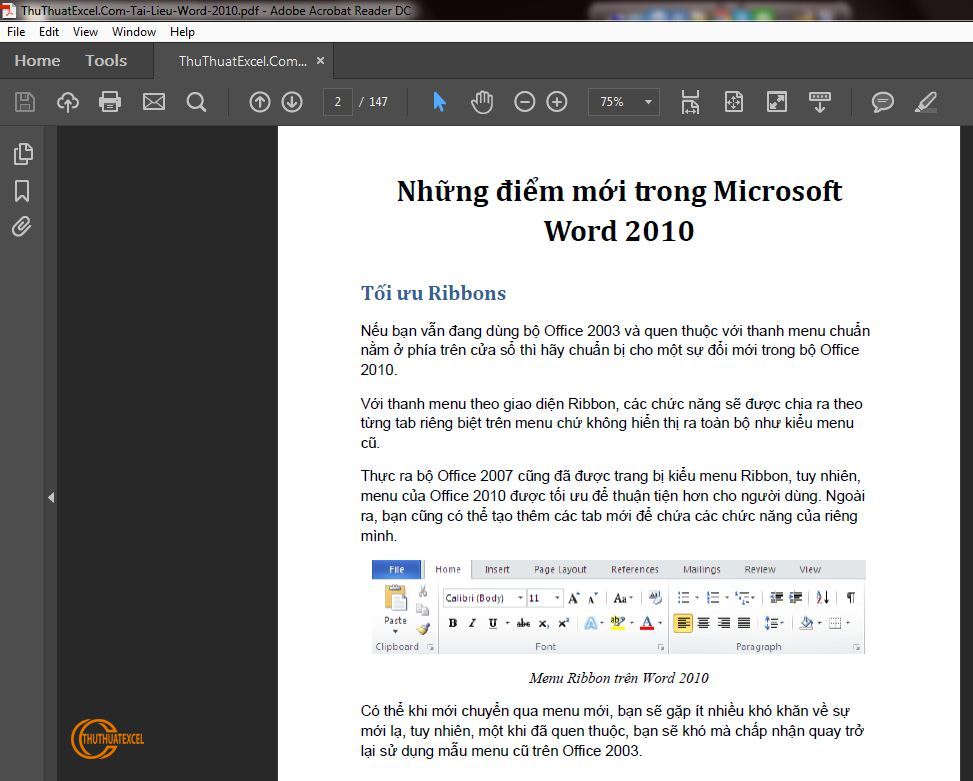
Task: Select the highlight text pen tool
Action: tap(925, 102)
